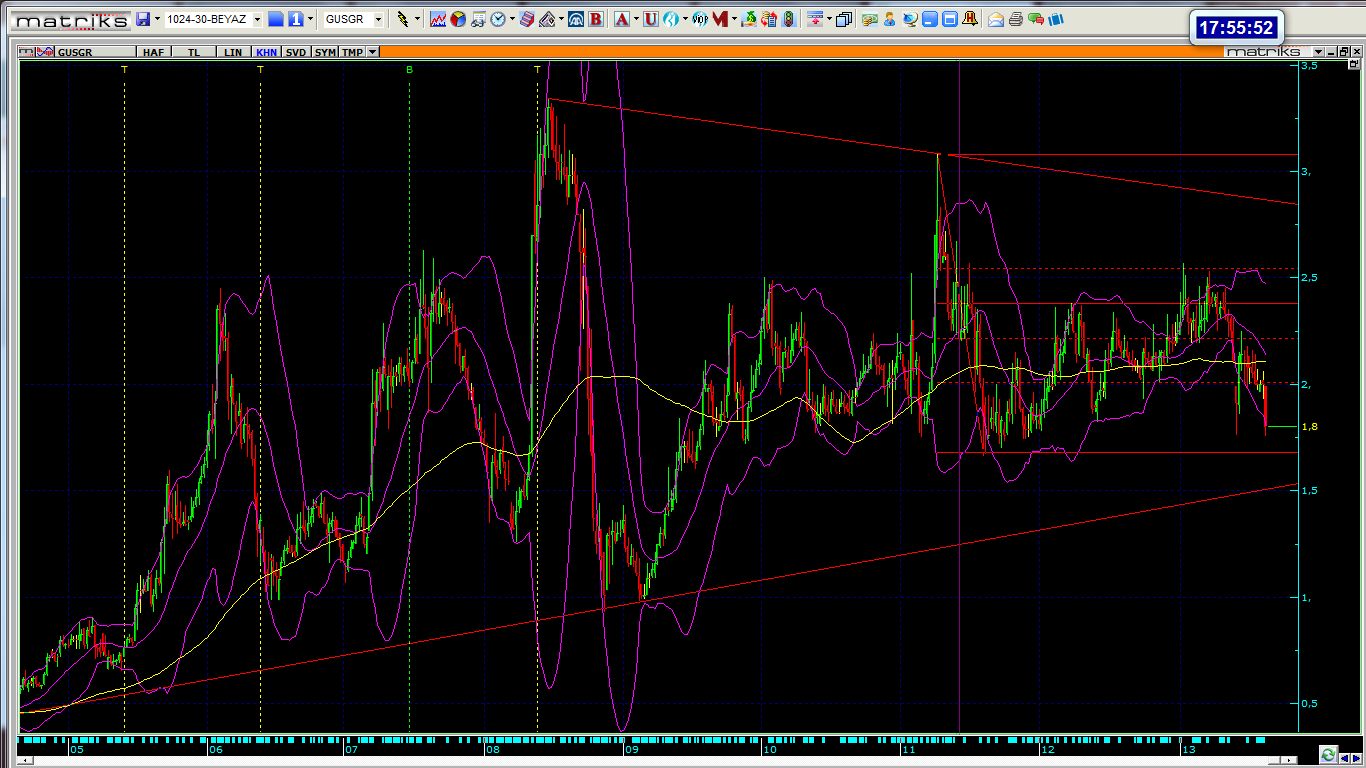Click the envelope messages icon
The width and height of the screenshot is (1366, 768).
996,19
